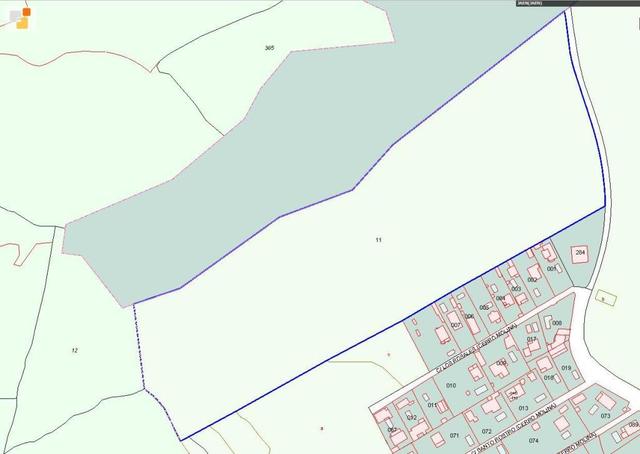Click the small rectangle parcel east of road
This screenshot has height=454, width=640.
click(603, 297)
